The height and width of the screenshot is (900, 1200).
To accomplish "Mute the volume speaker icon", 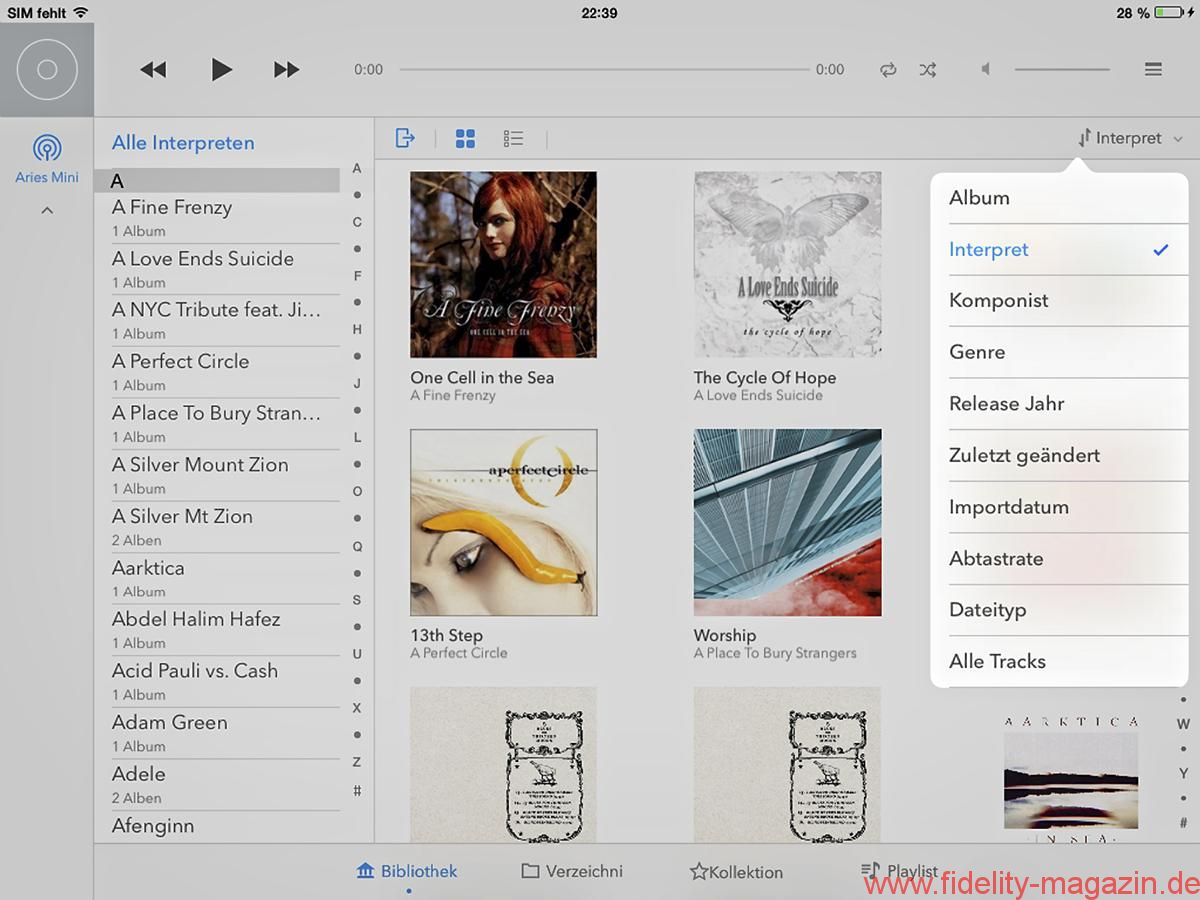I will click(x=986, y=69).
